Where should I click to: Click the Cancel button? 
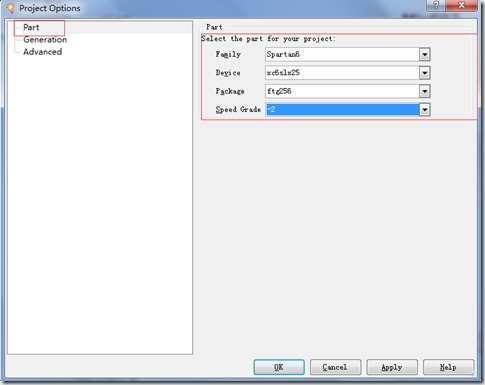pos(335,367)
